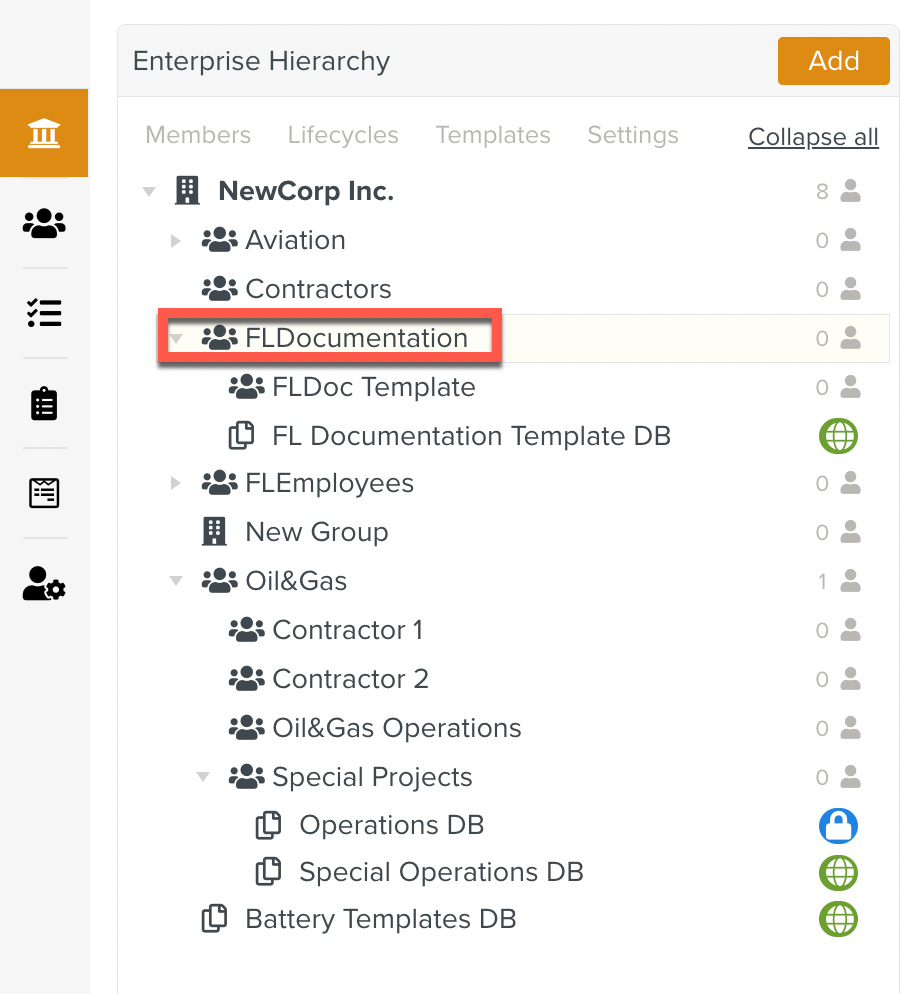900x994 pixels.
Task: Click globe icon for FL Documentation Template DB
Action: pyautogui.click(x=838, y=437)
